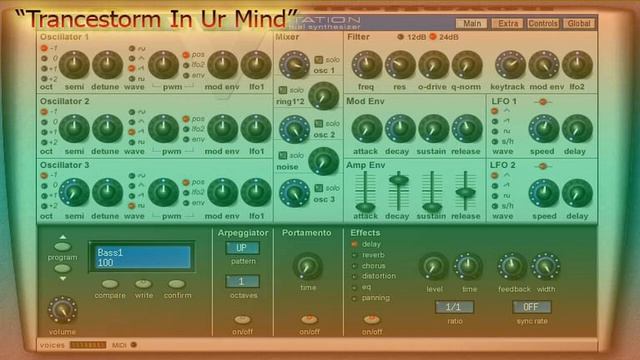Select the distortion effect
Image resolution: width=640 pixels, height=360 pixels.
coord(354,276)
